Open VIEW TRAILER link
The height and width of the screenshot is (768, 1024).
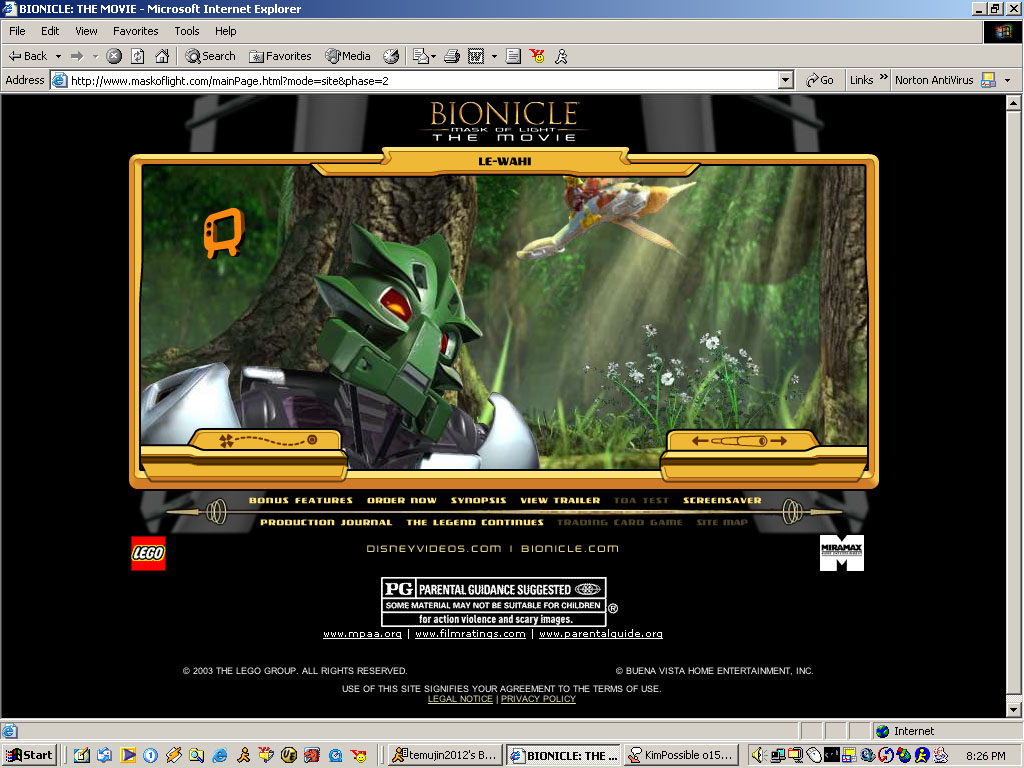pyautogui.click(x=560, y=500)
